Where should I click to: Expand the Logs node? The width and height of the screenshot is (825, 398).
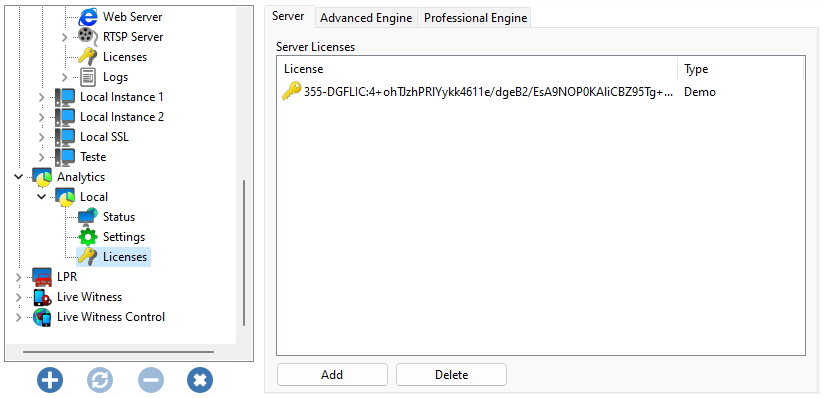(x=64, y=77)
